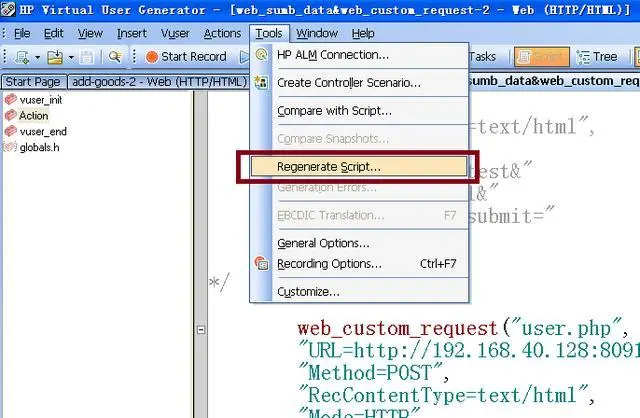Image resolution: width=640 pixels, height=418 pixels.
Task: Select Action in script tree
Action: click(x=33, y=116)
